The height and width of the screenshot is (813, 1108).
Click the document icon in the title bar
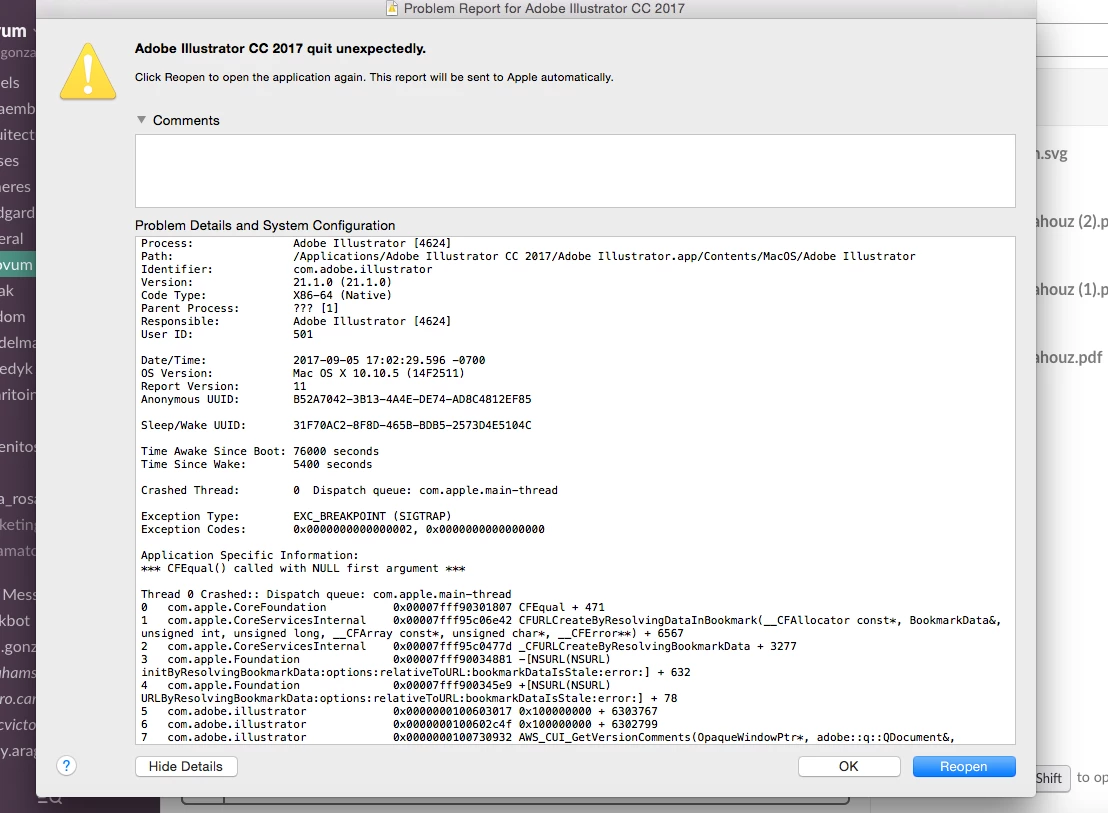391,8
